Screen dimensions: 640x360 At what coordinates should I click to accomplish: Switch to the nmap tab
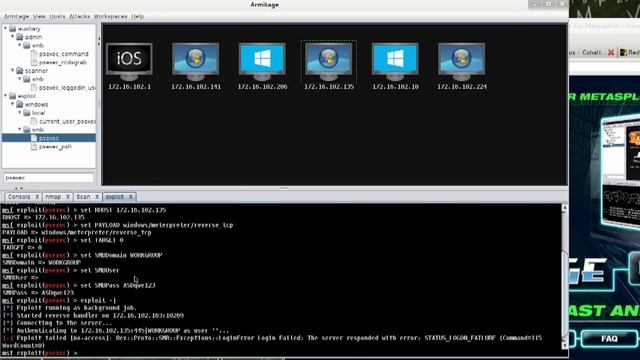(x=53, y=197)
